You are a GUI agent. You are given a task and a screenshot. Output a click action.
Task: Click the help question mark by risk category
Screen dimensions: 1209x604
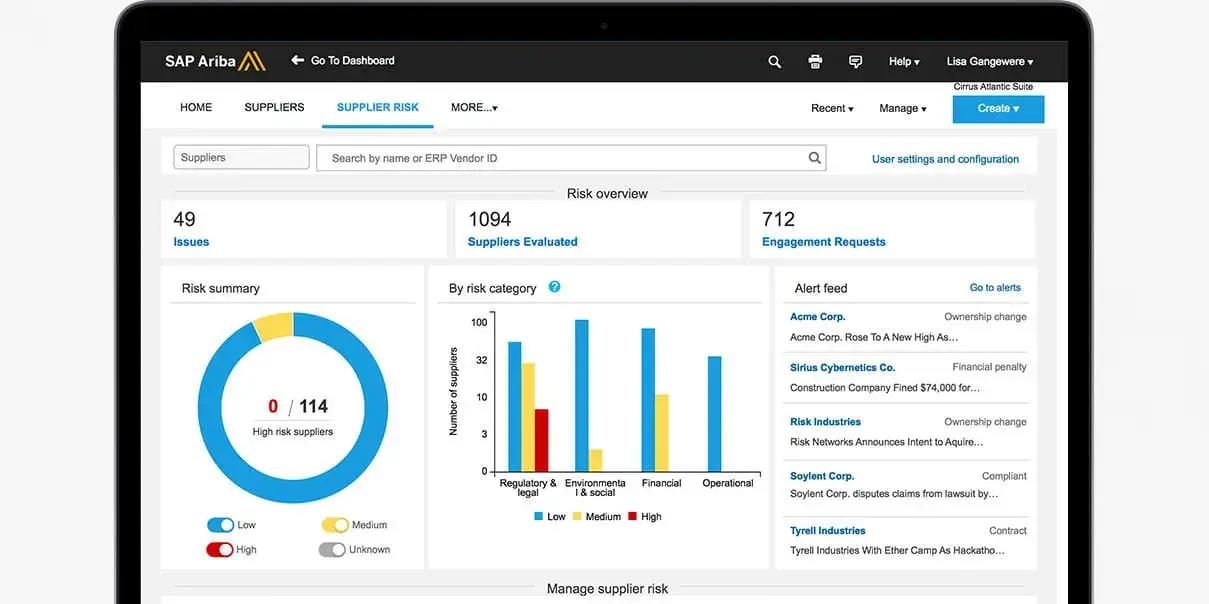tap(554, 287)
